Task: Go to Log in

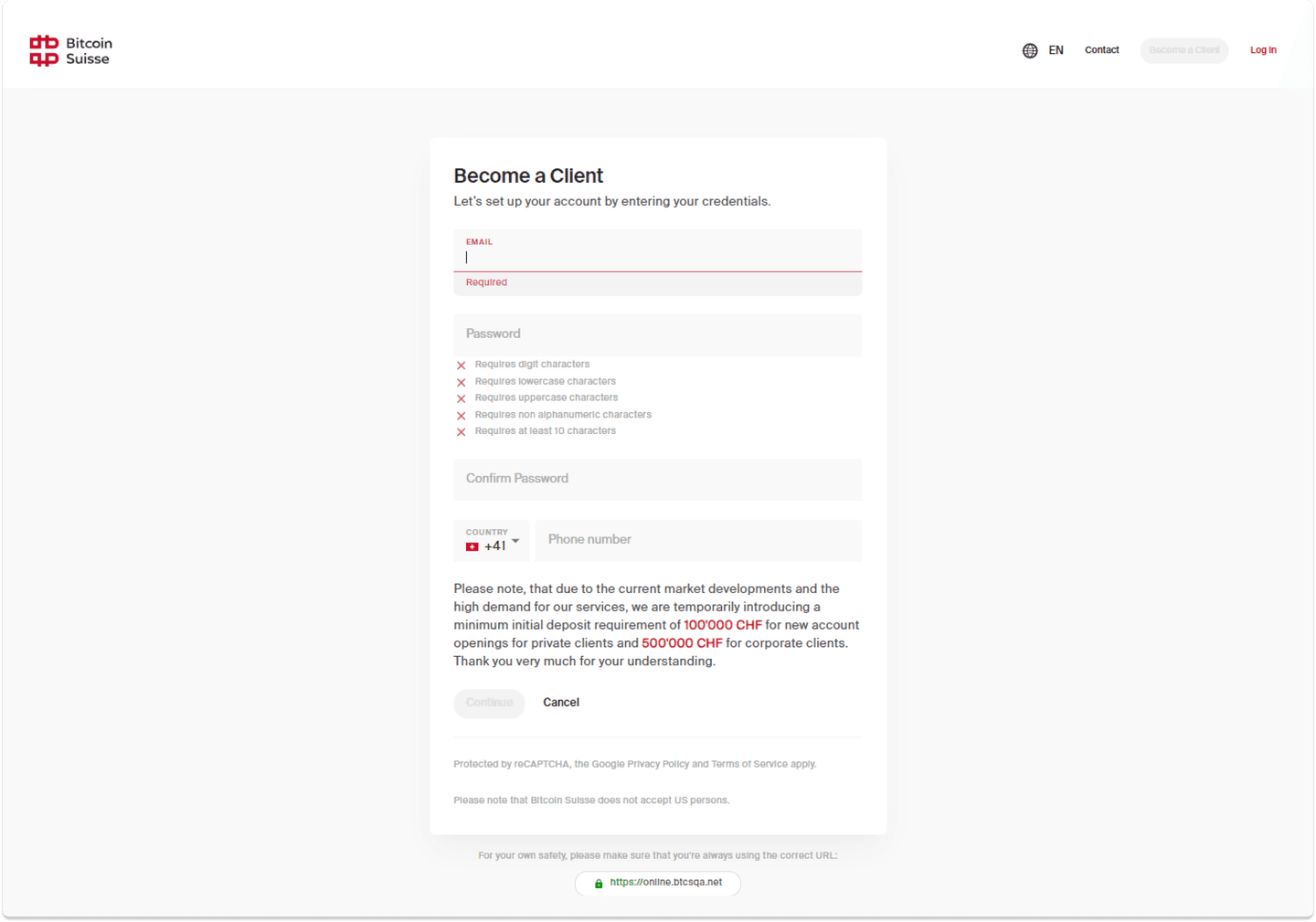Action: [x=1263, y=50]
